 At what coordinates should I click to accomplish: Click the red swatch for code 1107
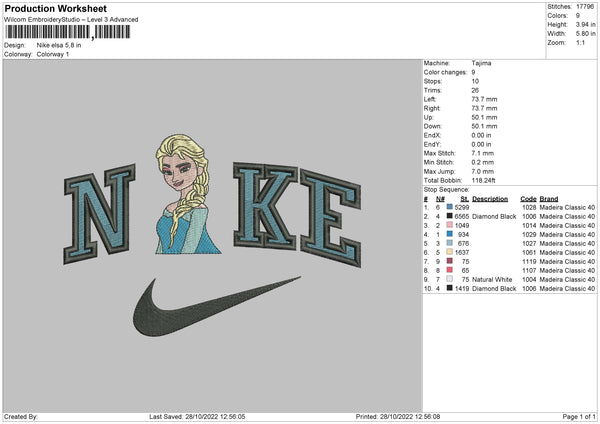450,270
